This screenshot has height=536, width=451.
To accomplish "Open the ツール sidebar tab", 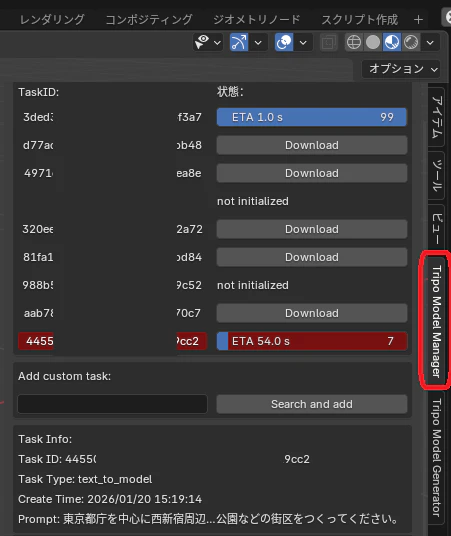I will (437, 175).
